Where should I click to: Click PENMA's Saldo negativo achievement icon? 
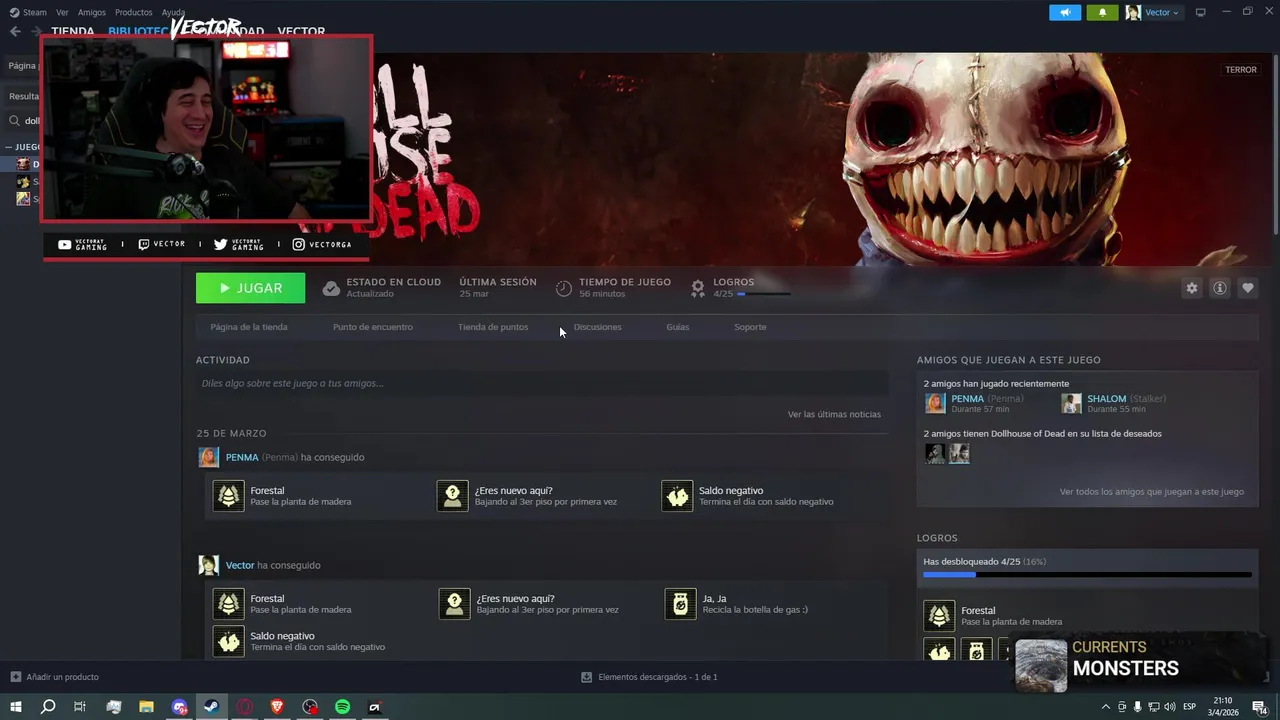(x=677, y=496)
